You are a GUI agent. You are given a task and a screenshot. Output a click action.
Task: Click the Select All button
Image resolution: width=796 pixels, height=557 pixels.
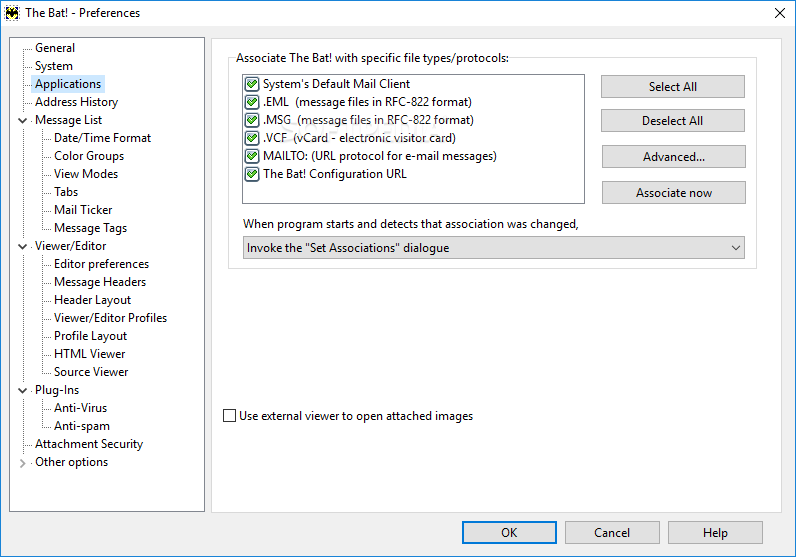[673, 87]
